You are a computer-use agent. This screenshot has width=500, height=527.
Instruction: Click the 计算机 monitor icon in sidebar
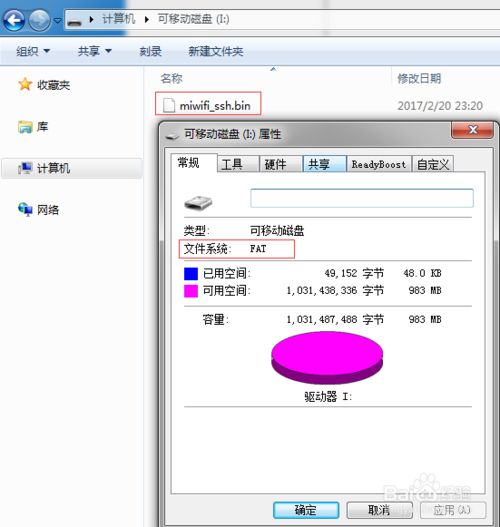(25, 168)
